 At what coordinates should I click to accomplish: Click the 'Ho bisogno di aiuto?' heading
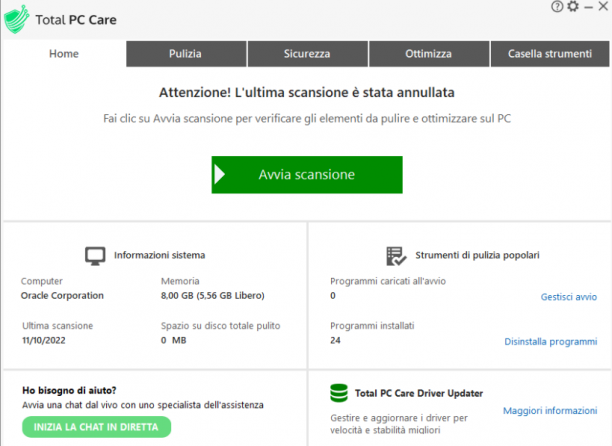(x=69, y=390)
